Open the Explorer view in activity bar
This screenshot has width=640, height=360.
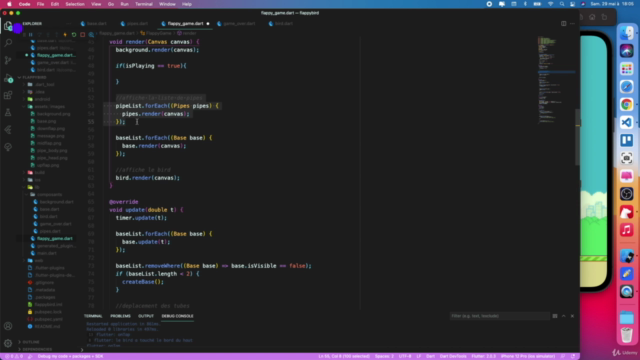point(8,26)
